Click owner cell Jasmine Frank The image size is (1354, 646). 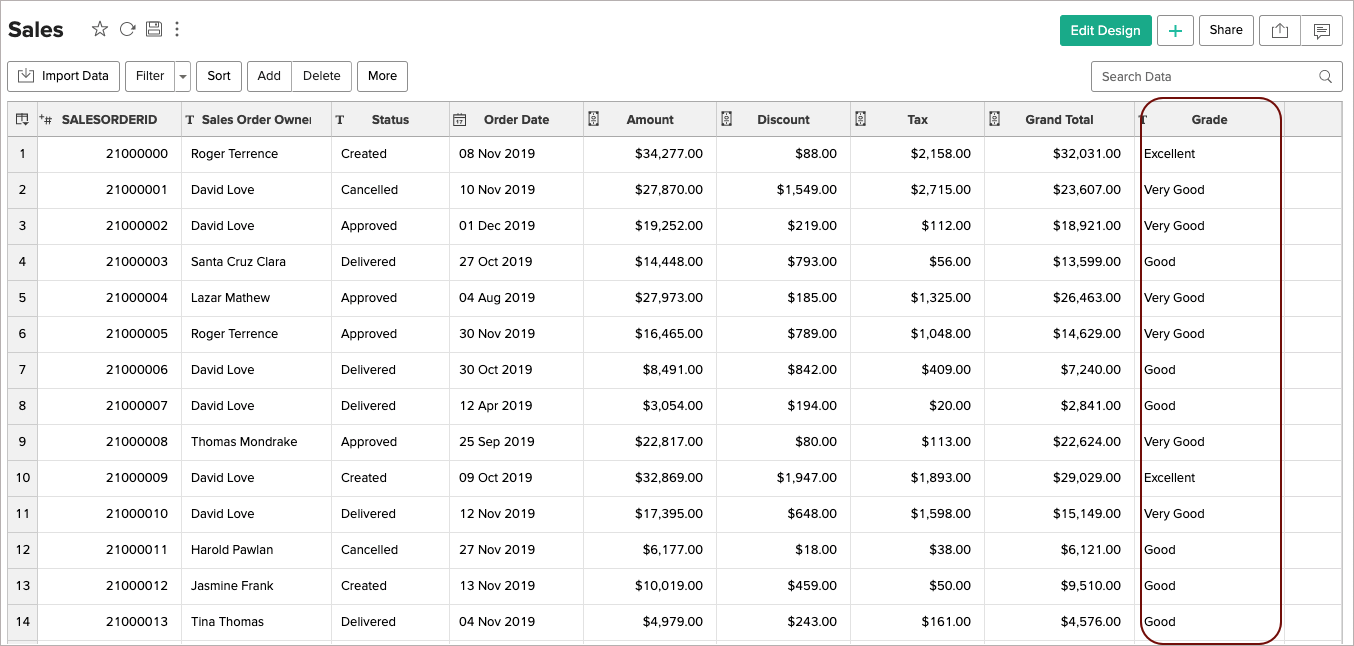click(x=256, y=586)
